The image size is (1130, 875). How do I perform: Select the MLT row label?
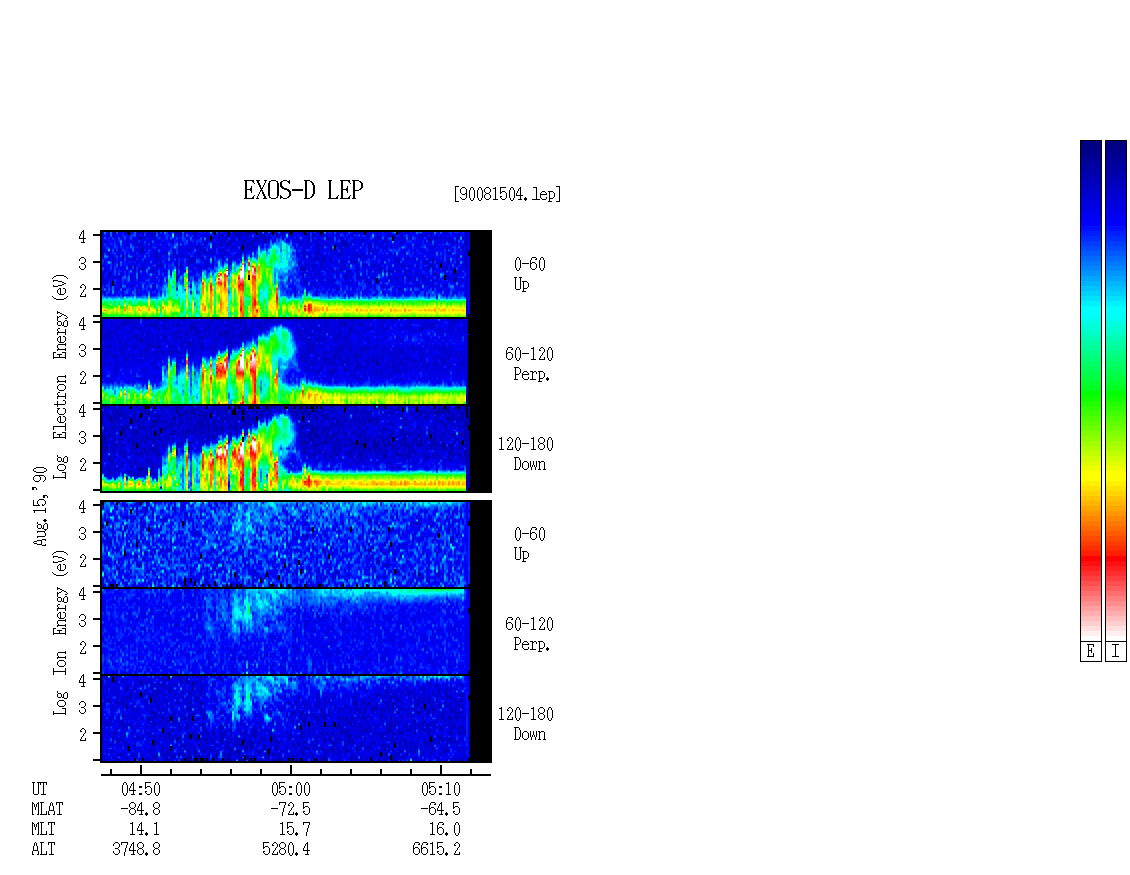point(43,830)
